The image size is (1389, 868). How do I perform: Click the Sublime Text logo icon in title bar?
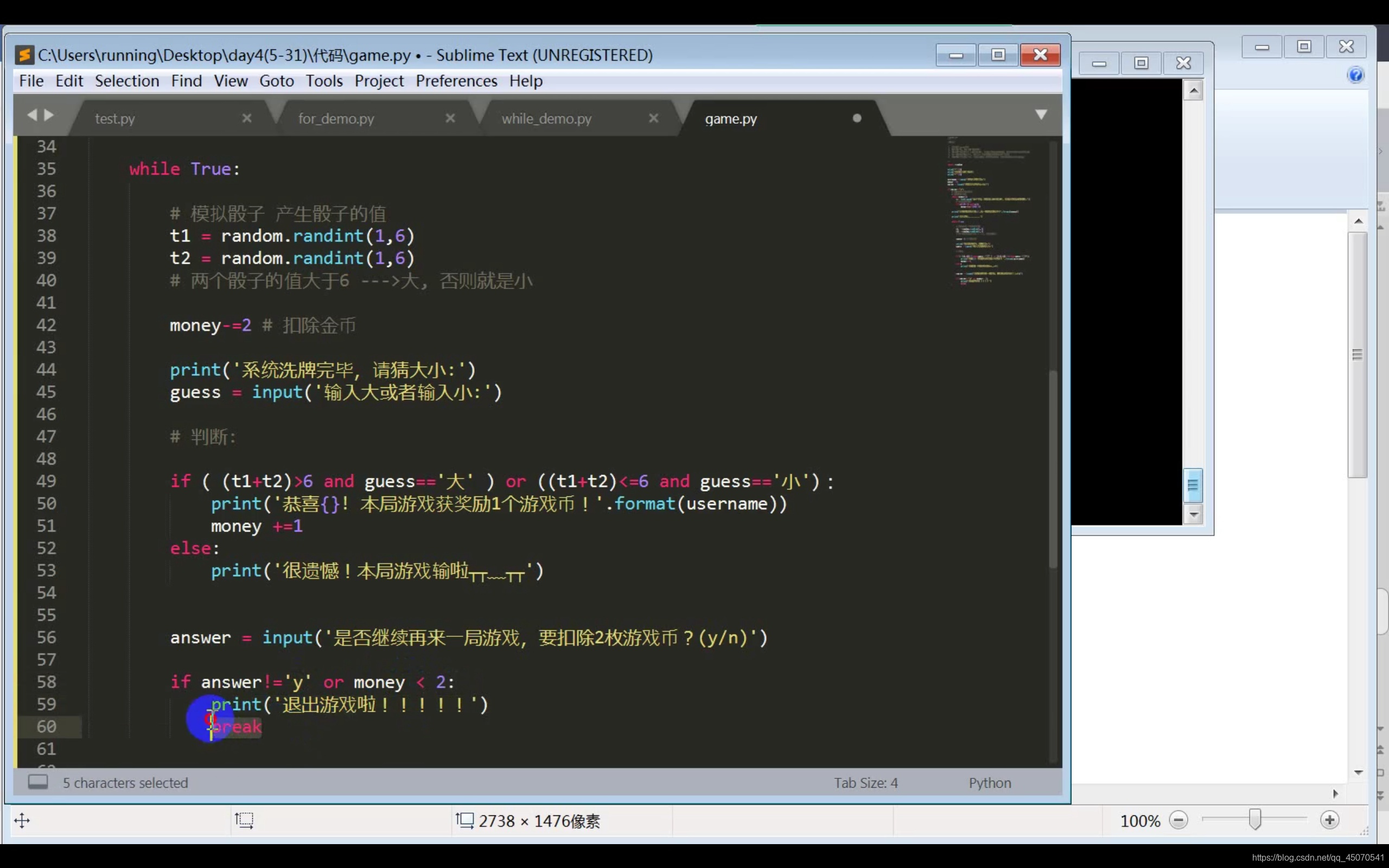[24, 55]
